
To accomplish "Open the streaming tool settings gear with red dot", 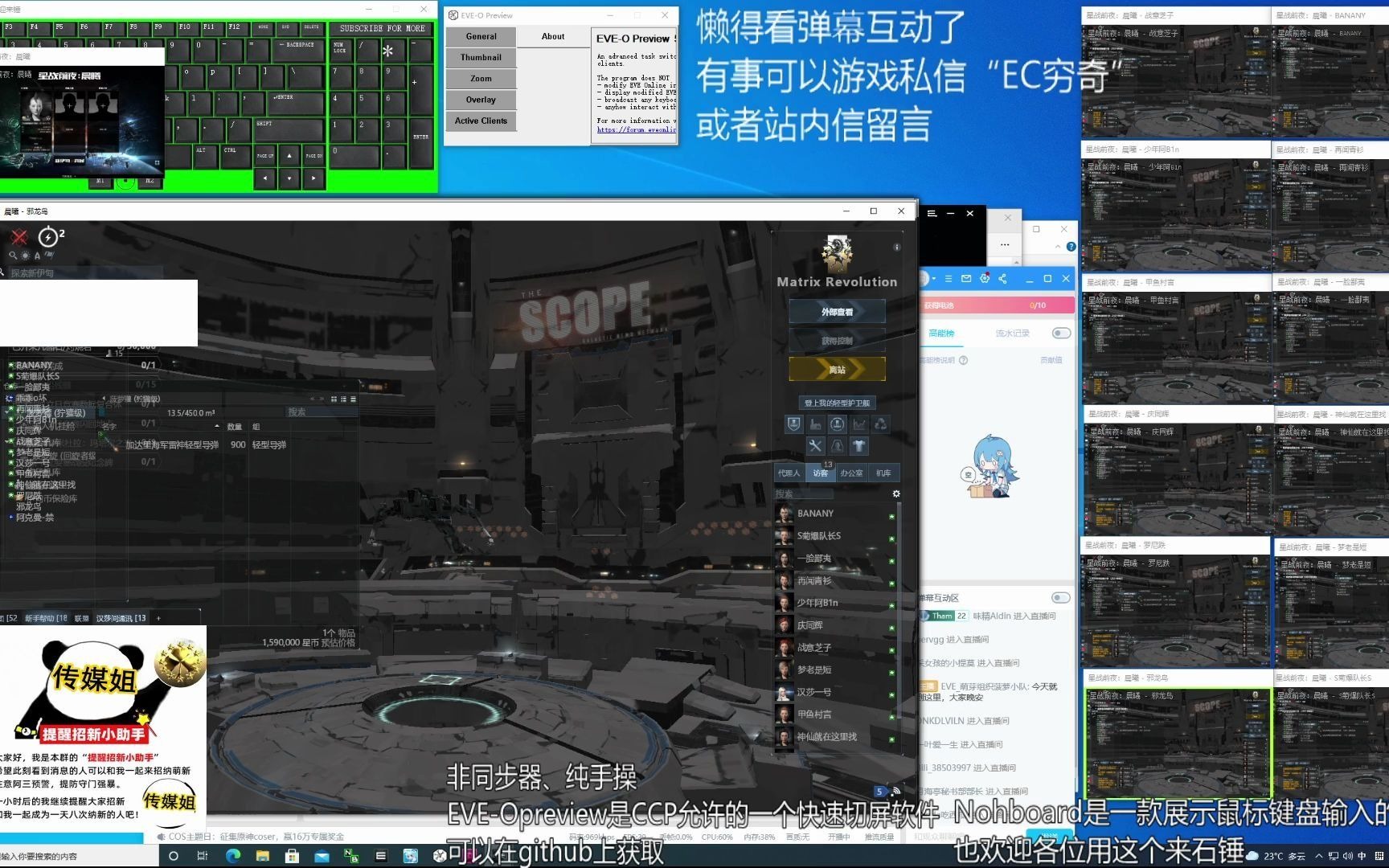I will [x=985, y=279].
